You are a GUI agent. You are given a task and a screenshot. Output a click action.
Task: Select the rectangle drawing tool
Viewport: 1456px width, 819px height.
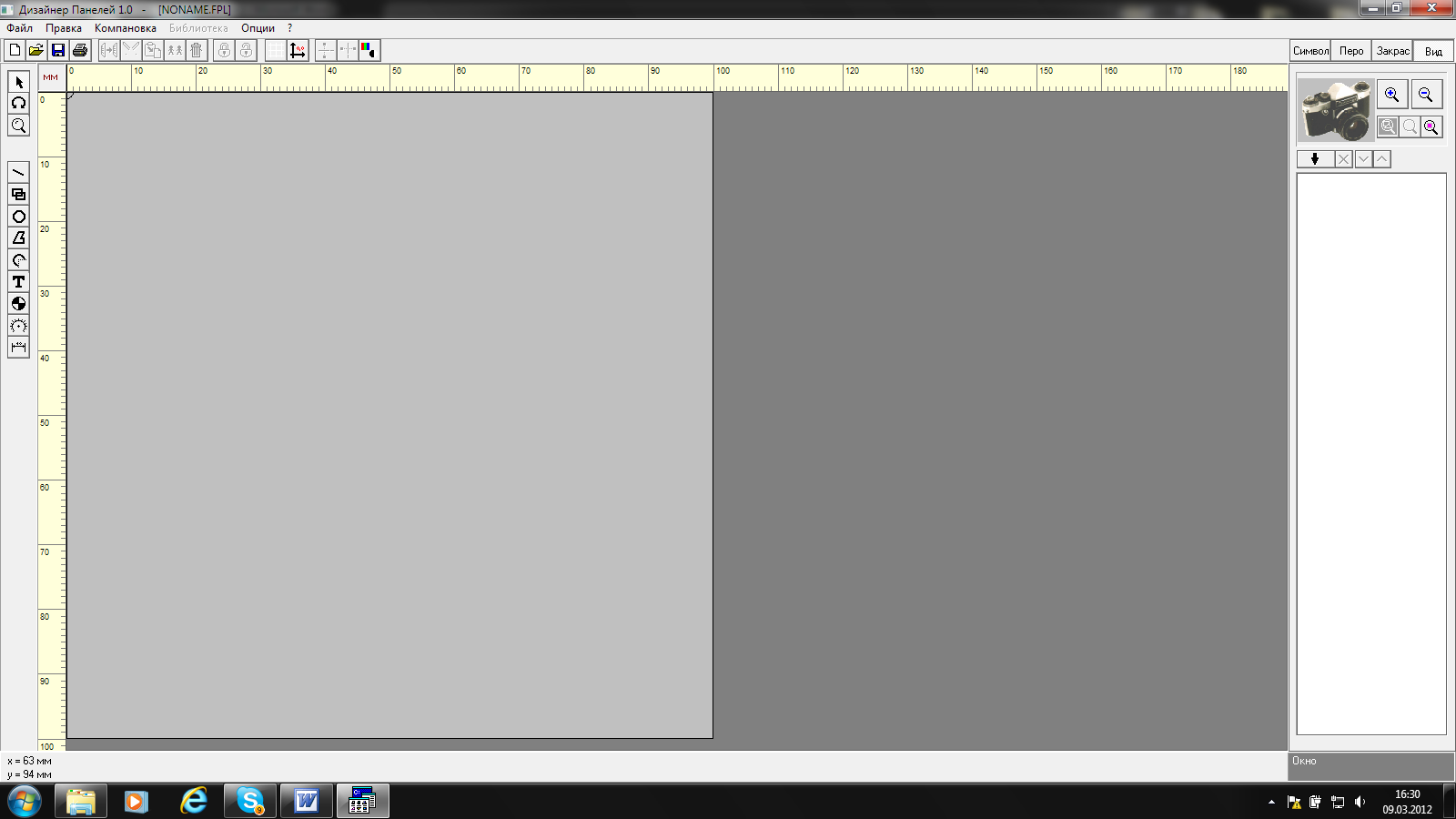click(x=18, y=195)
